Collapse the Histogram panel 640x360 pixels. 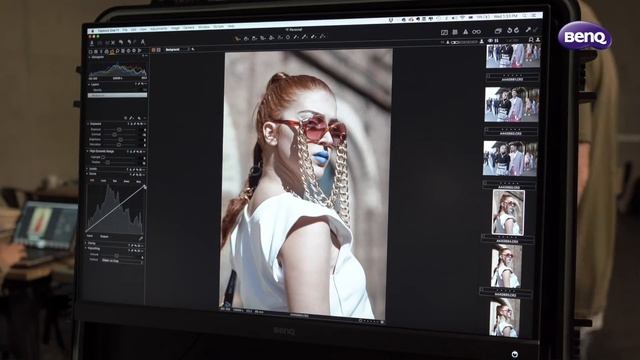tap(90, 58)
